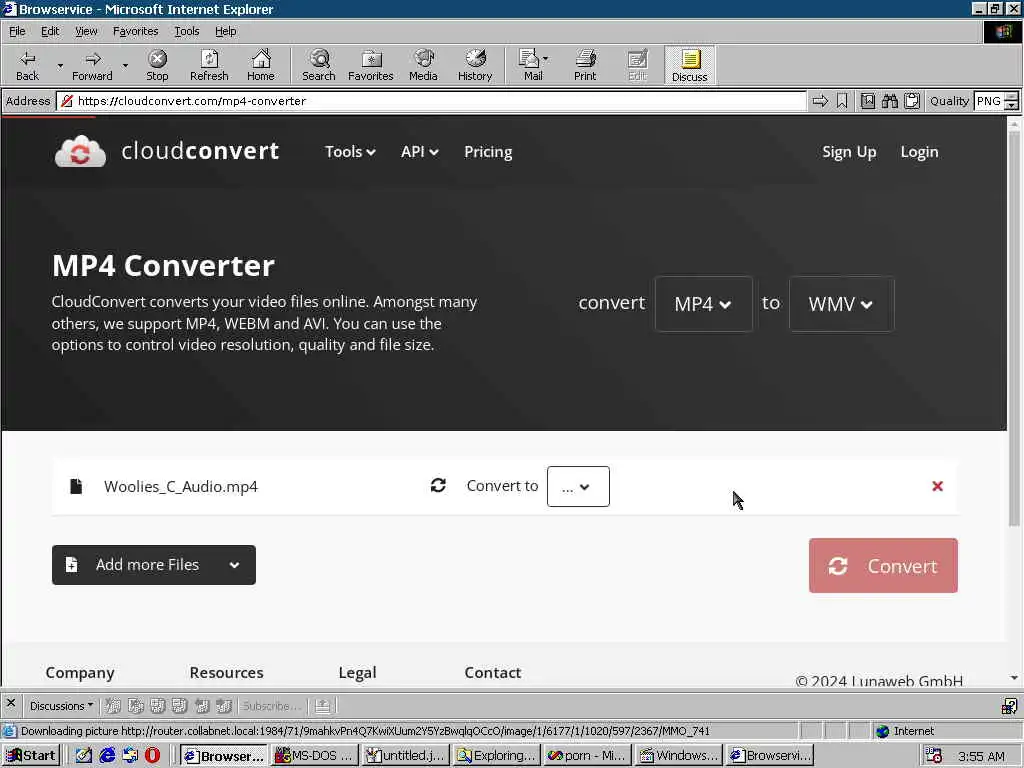Viewport: 1024px width, 768px height.
Task: Click the bookmark ribbon icon
Action: click(842, 101)
